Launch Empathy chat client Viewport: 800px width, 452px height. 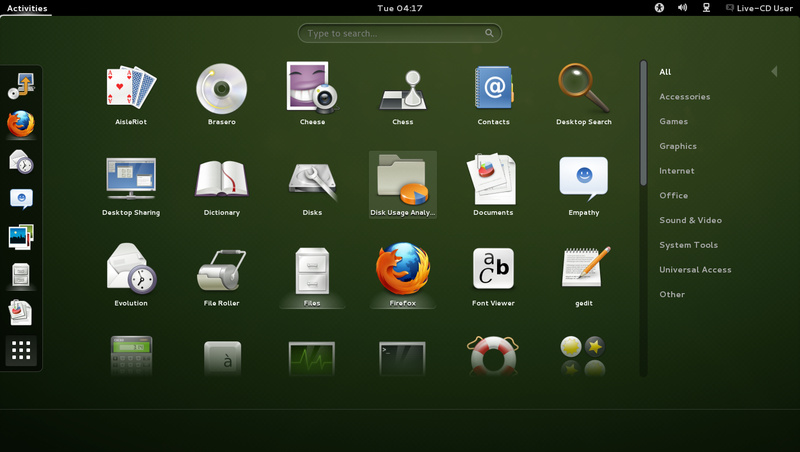click(x=584, y=186)
